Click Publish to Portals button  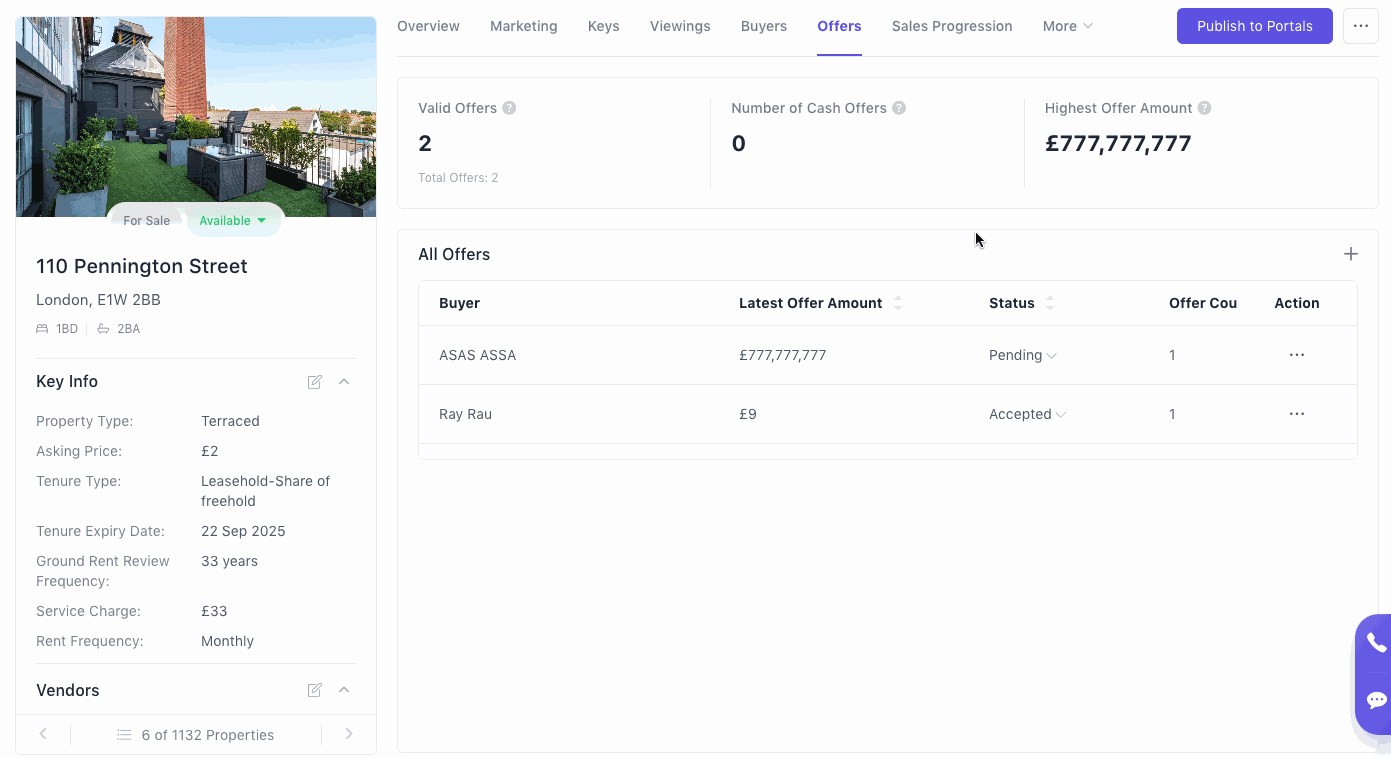tap(1254, 26)
